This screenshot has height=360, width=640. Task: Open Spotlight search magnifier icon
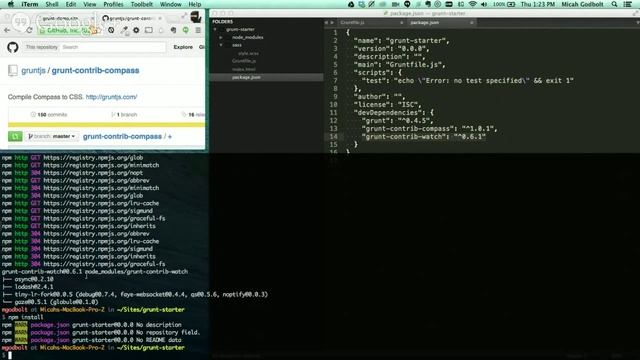point(614,4)
